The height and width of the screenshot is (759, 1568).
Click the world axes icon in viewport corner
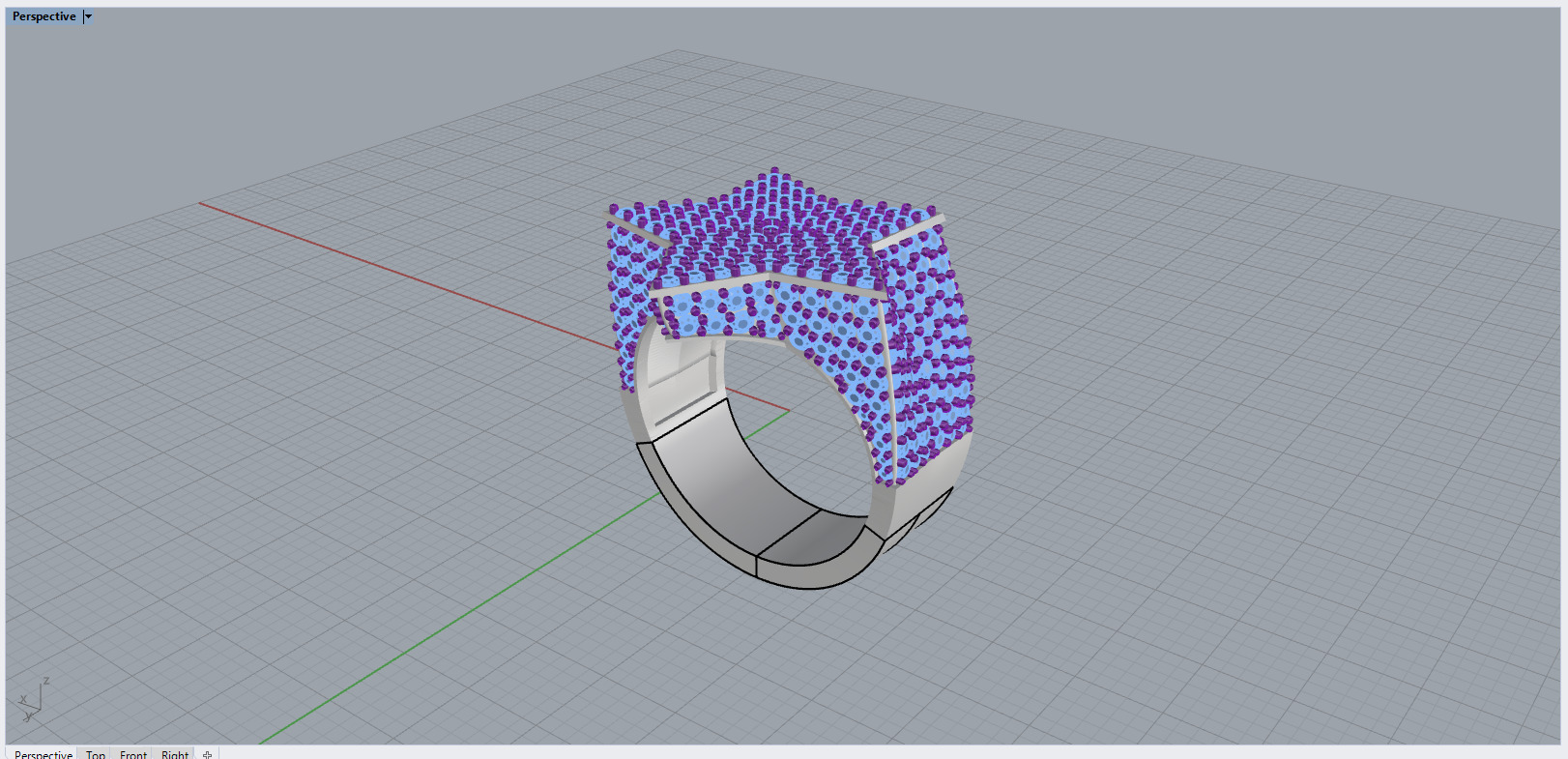pyautogui.click(x=33, y=700)
